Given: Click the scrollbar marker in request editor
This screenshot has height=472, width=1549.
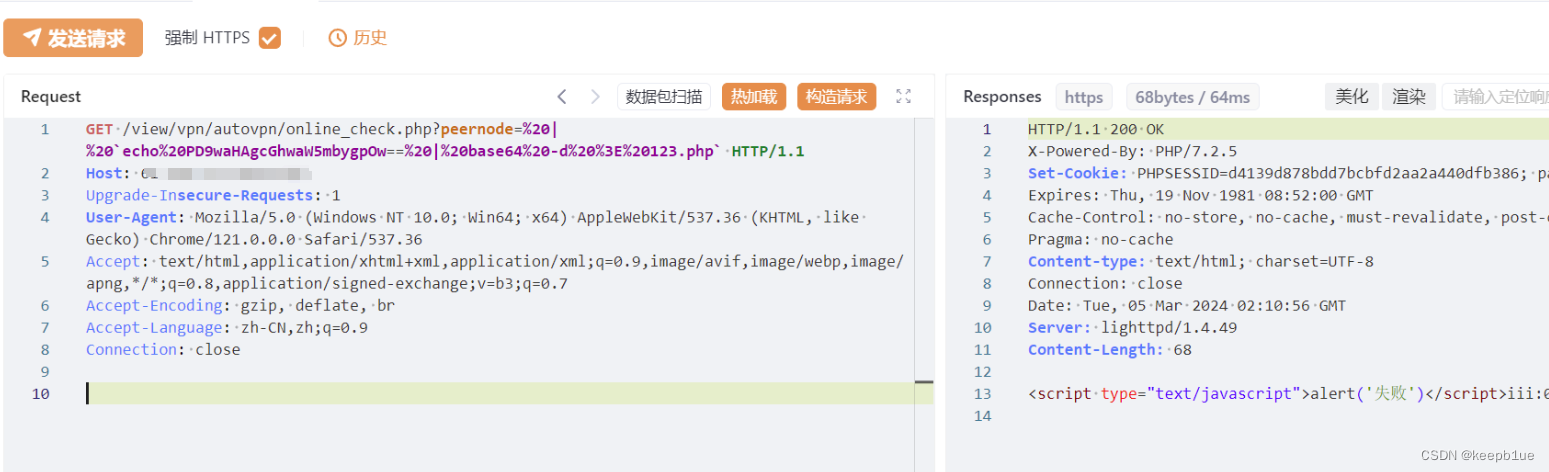Looking at the screenshot, I should coord(924,382).
